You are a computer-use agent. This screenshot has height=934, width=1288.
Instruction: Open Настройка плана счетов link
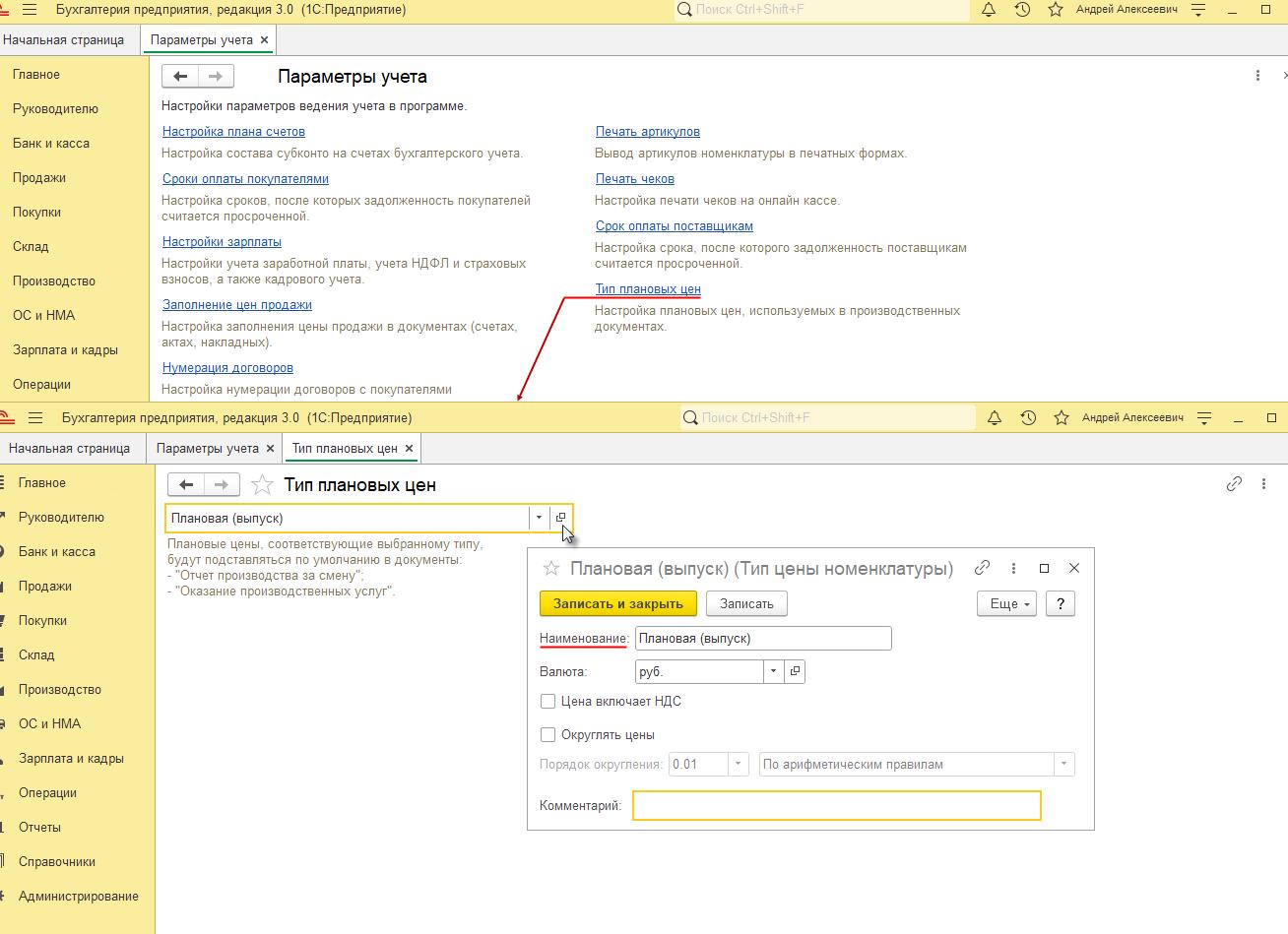233,132
